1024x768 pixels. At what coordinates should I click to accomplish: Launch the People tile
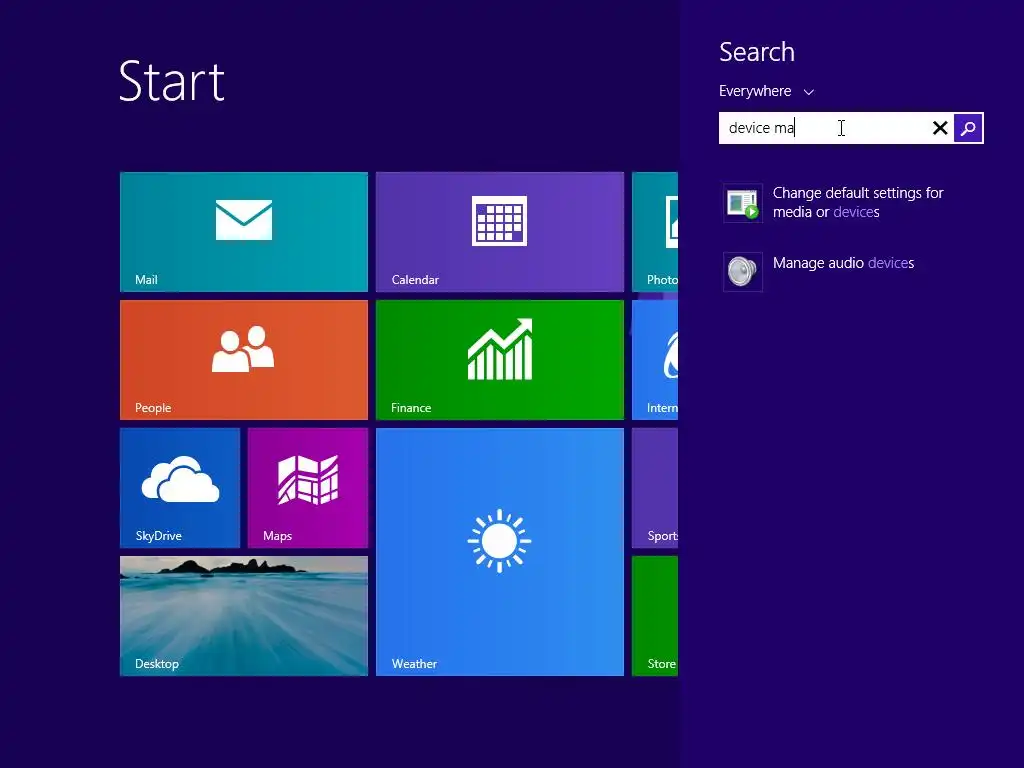tap(244, 360)
